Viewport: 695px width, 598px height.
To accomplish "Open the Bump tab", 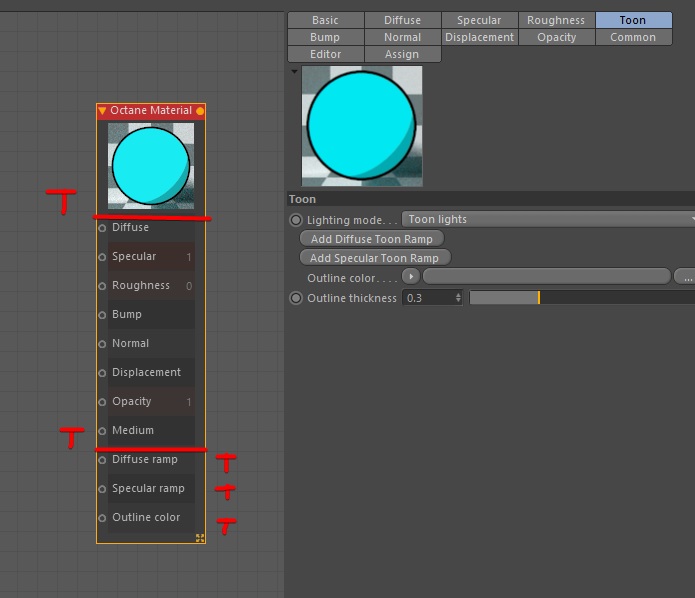I will point(326,37).
